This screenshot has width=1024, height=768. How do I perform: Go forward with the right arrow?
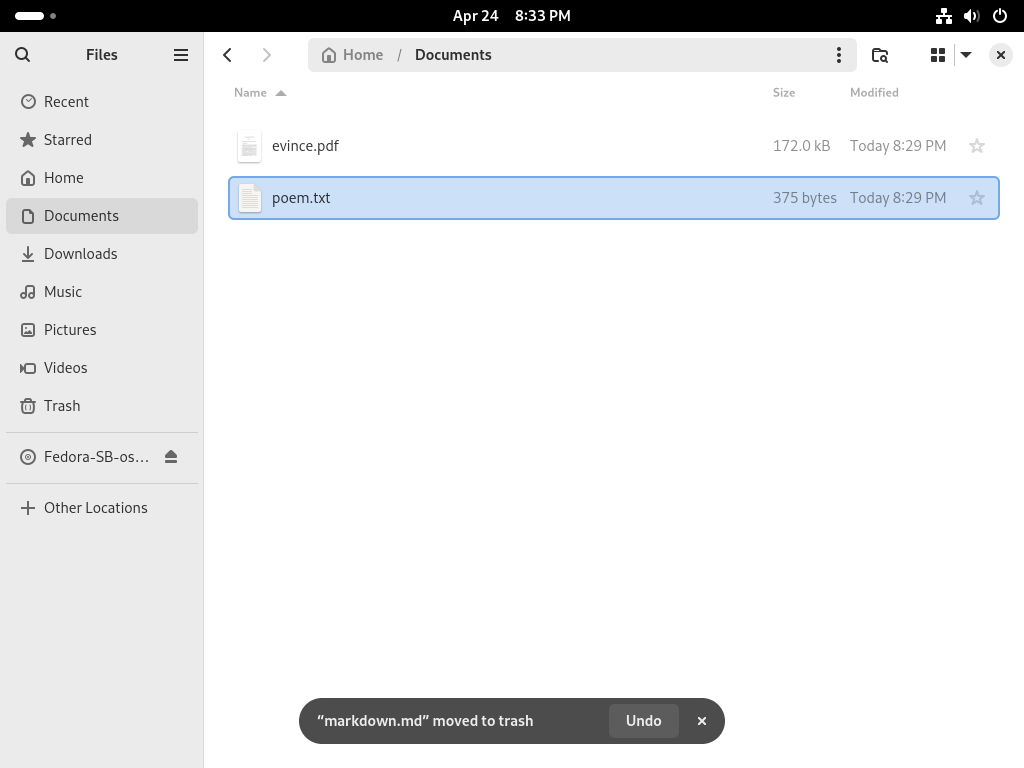click(x=266, y=55)
